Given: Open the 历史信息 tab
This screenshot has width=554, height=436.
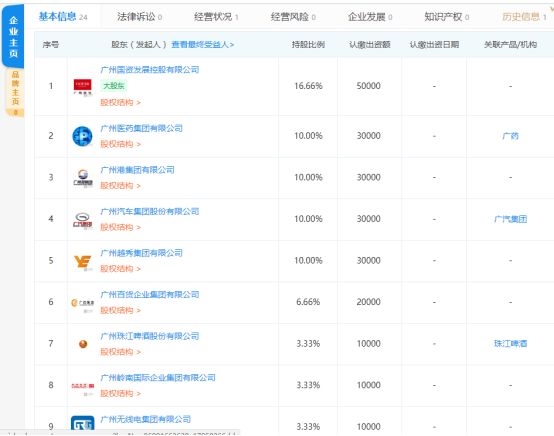Looking at the screenshot, I should coord(524,17).
